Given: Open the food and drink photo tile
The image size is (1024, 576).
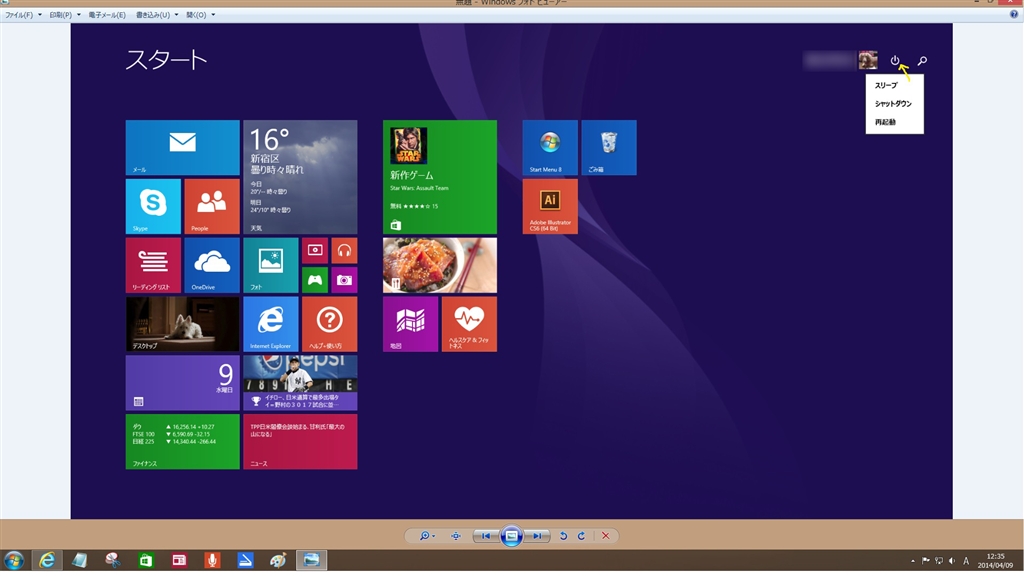Looking at the screenshot, I should coord(440,265).
